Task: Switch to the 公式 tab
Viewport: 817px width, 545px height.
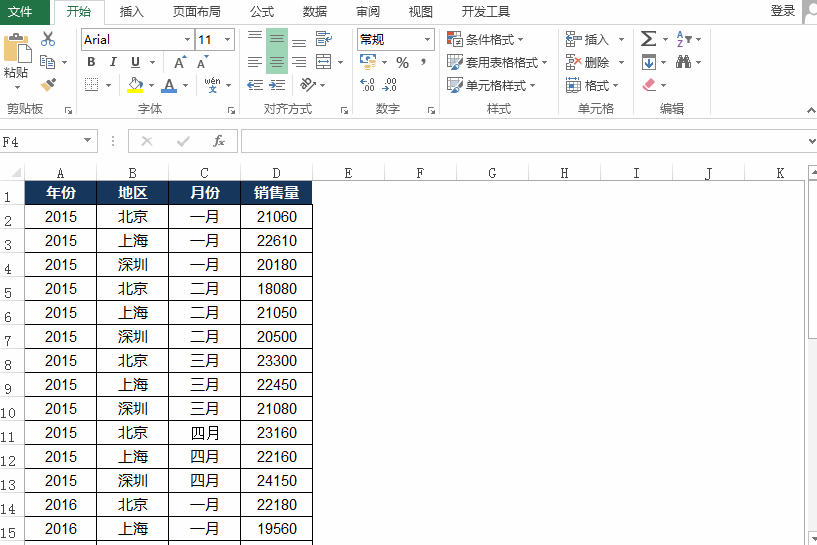Action: click(262, 11)
